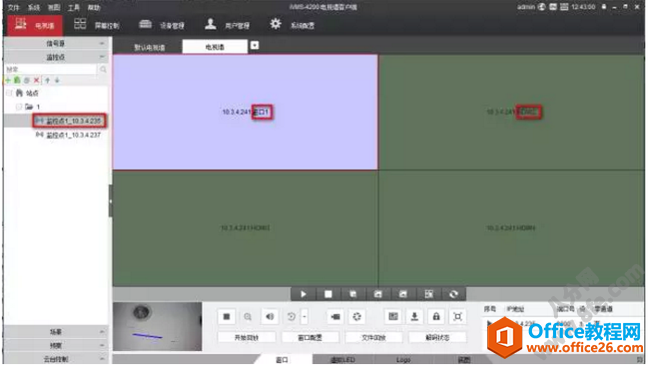Click the 窗口配置 button
The width and height of the screenshot is (650, 365).
pyautogui.click(x=310, y=338)
